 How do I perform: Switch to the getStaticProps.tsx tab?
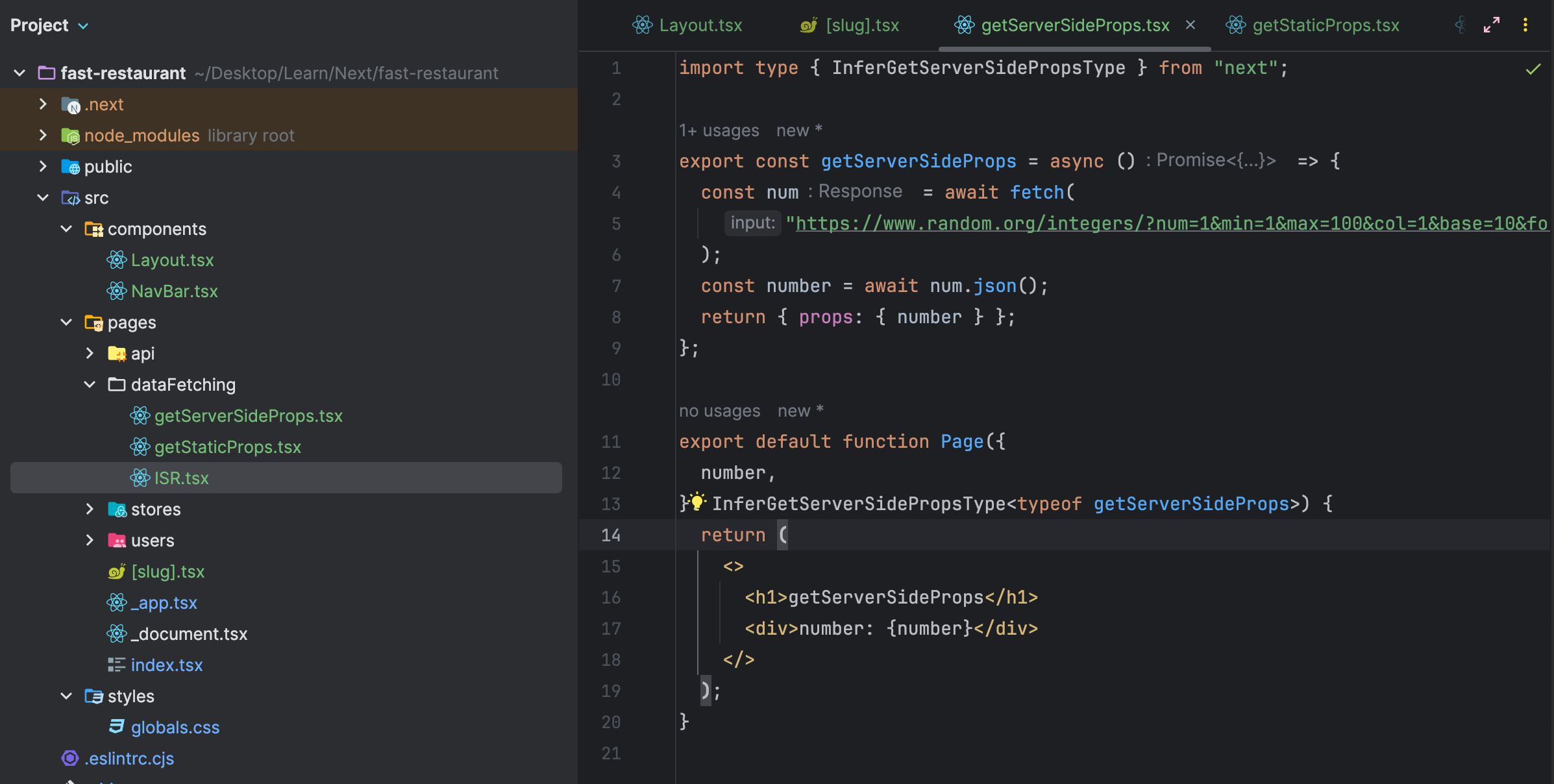tap(1324, 25)
